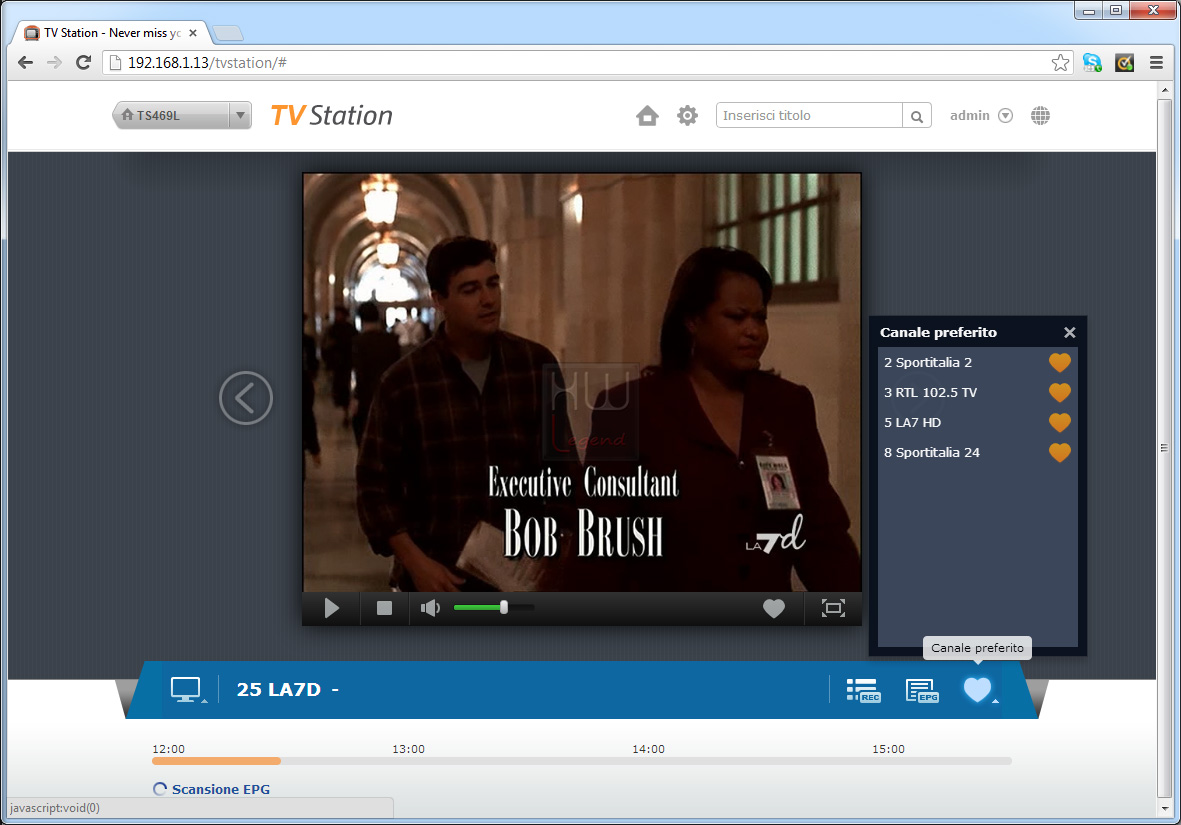Bookmark page with the star icon

(x=1060, y=63)
